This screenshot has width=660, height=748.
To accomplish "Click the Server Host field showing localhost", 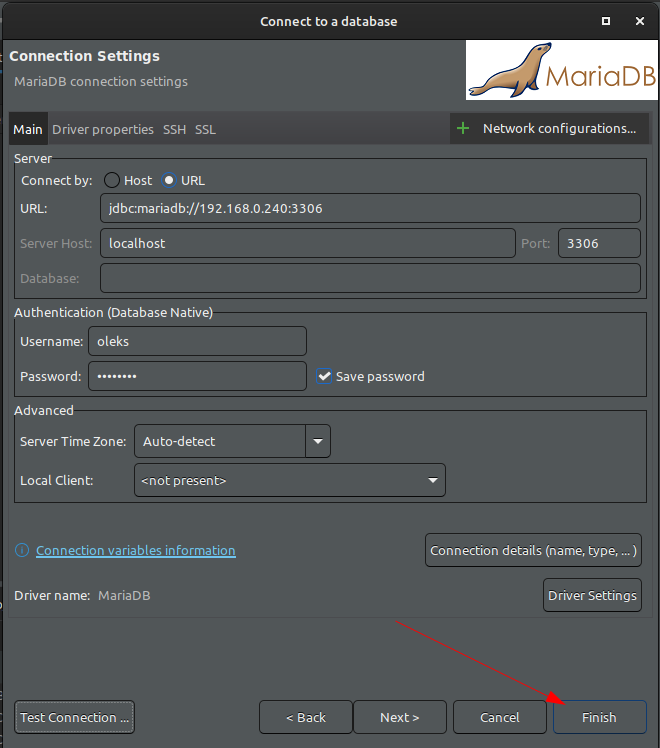I will [308, 243].
